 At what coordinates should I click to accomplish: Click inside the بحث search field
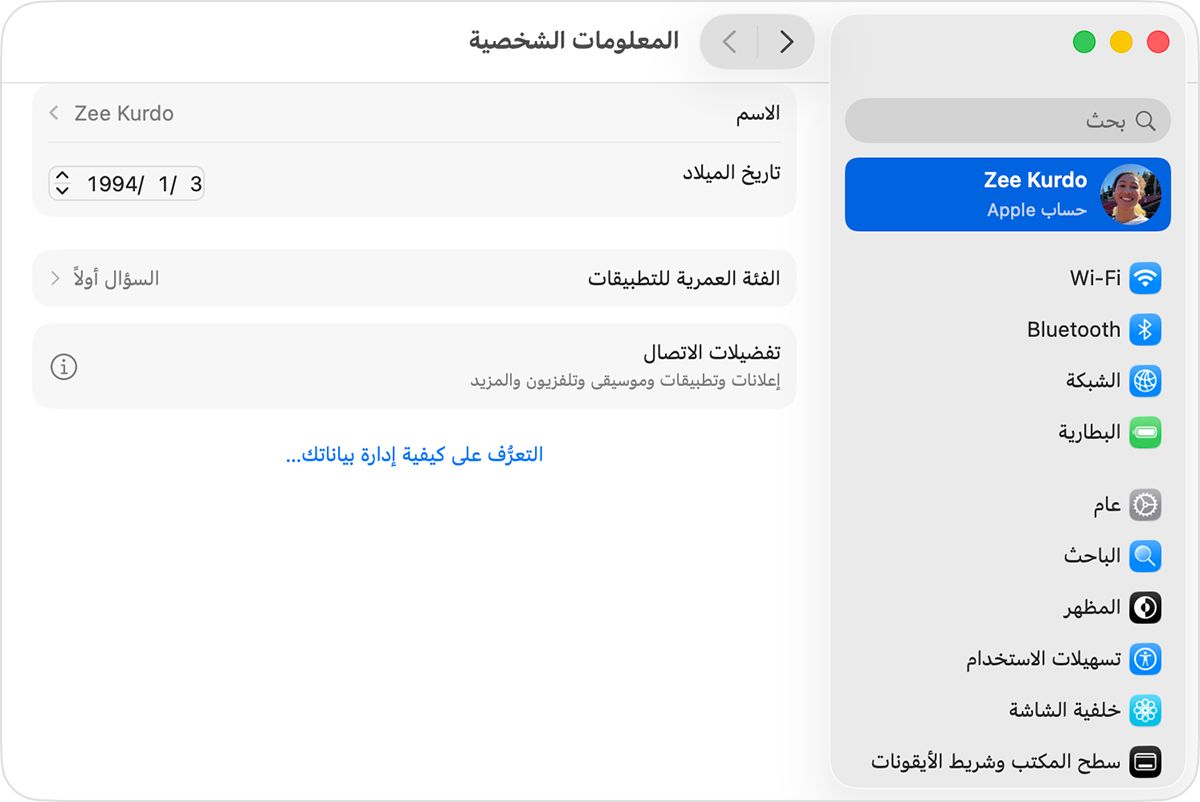1007,120
